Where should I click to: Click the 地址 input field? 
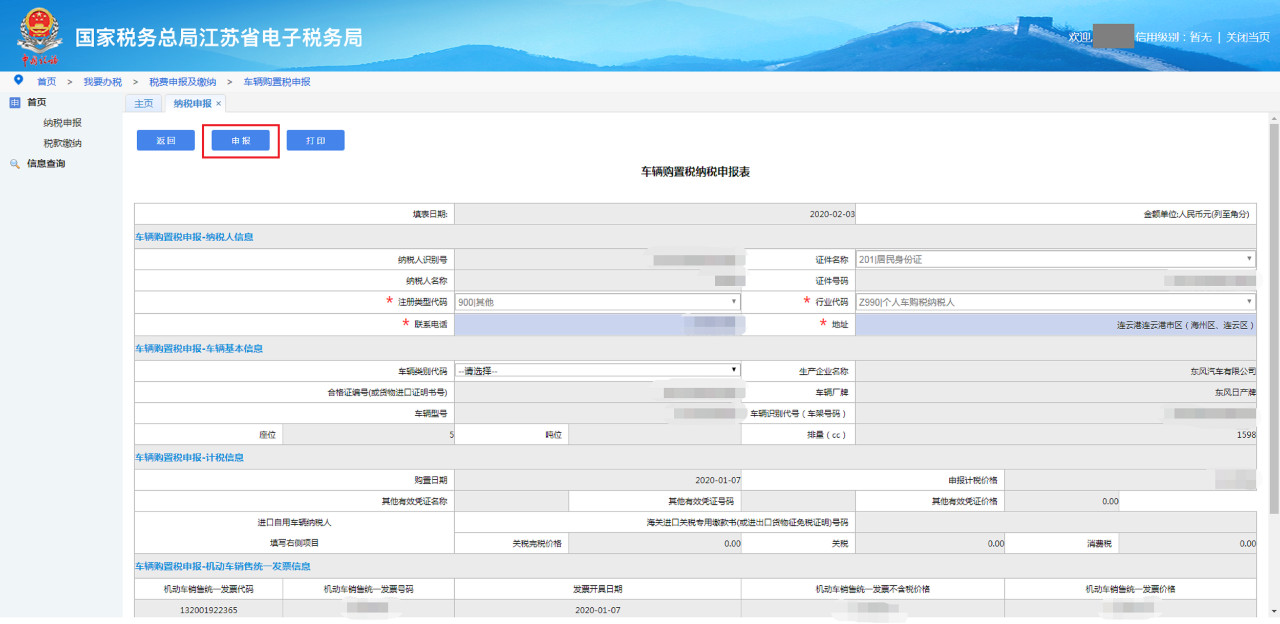(1056, 325)
